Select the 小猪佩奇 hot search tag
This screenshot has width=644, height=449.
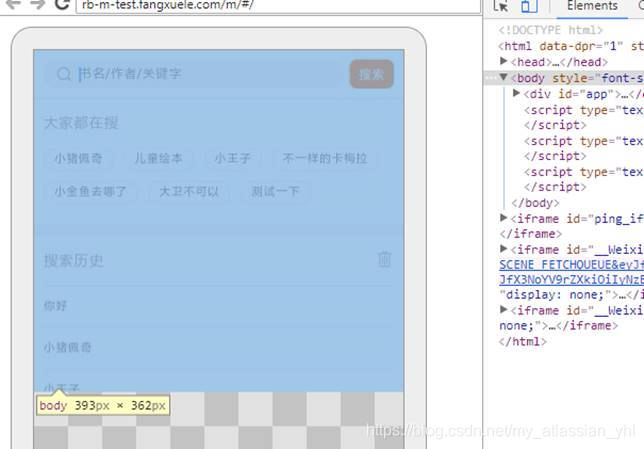(x=78, y=158)
